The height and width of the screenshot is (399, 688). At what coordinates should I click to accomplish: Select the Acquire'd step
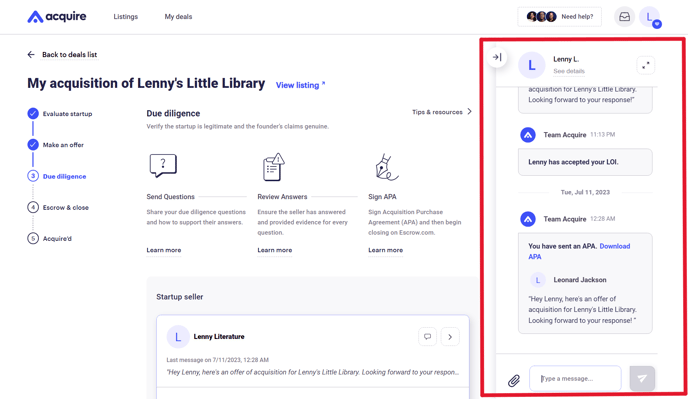tap(50, 239)
